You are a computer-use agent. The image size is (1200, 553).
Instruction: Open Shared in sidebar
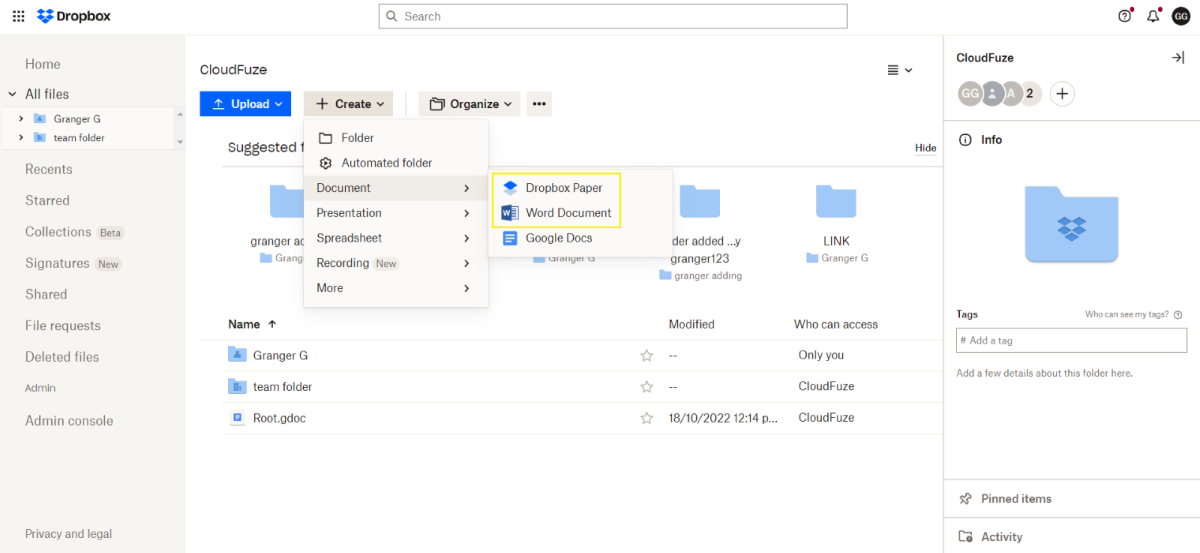pos(46,294)
